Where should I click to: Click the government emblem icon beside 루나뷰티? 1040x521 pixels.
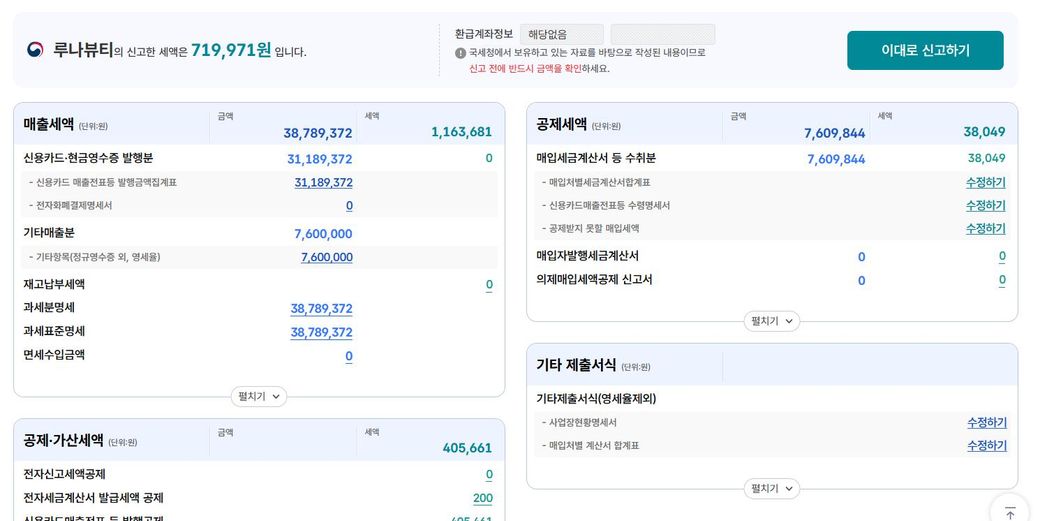[36, 50]
